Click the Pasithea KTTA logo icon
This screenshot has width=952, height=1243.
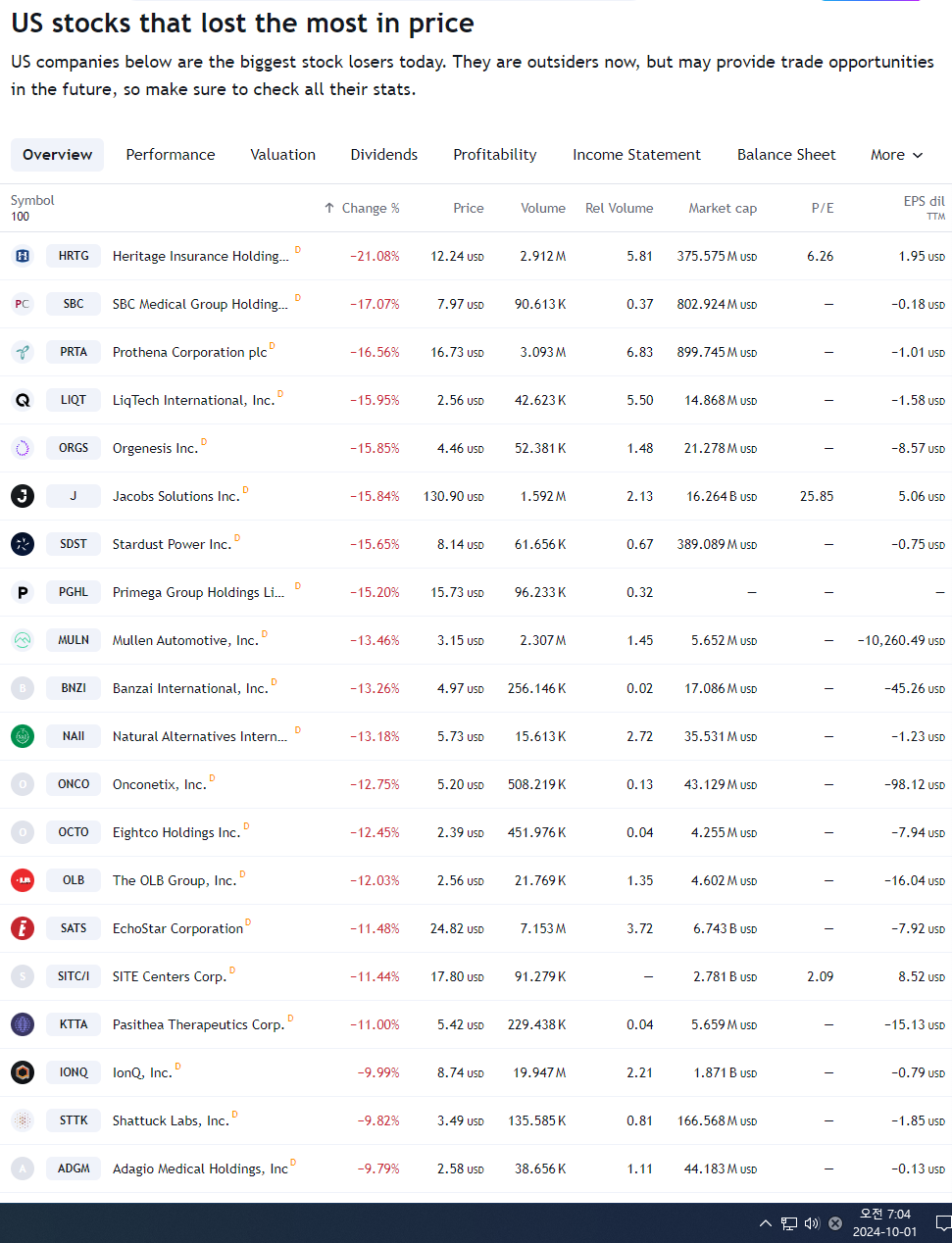click(x=23, y=1024)
